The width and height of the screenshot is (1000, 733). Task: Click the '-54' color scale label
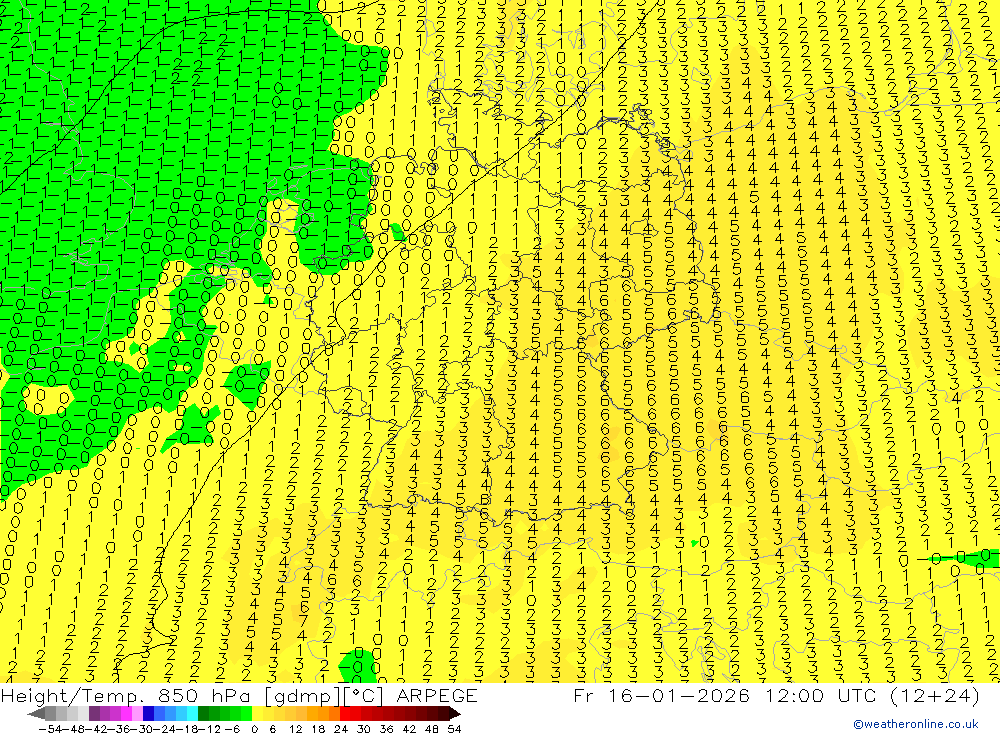51,729
